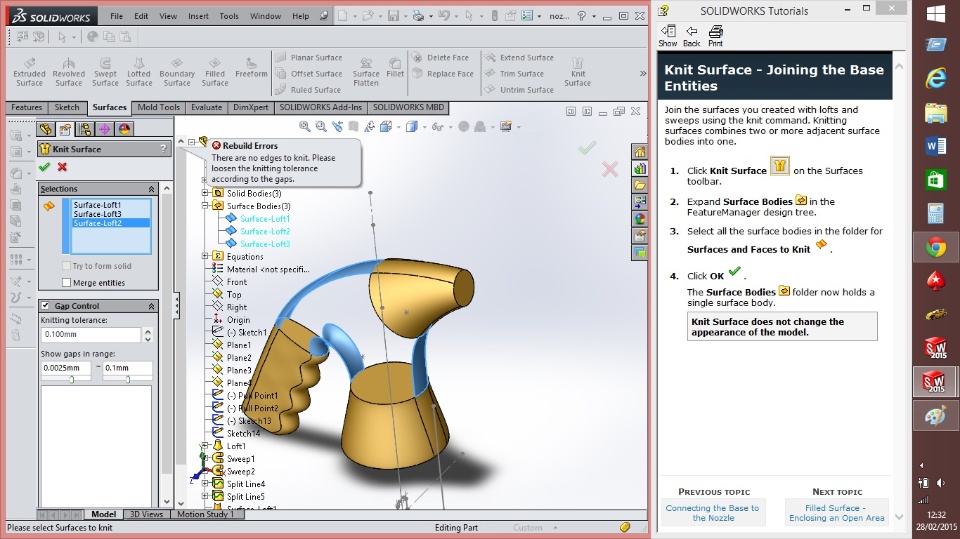Open Chrome from the Windows taskbar
This screenshot has width=960, height=539.
936,247
